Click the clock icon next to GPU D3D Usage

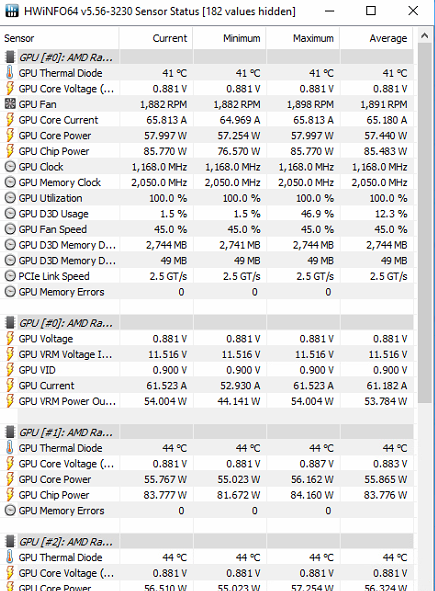point(10,214)
